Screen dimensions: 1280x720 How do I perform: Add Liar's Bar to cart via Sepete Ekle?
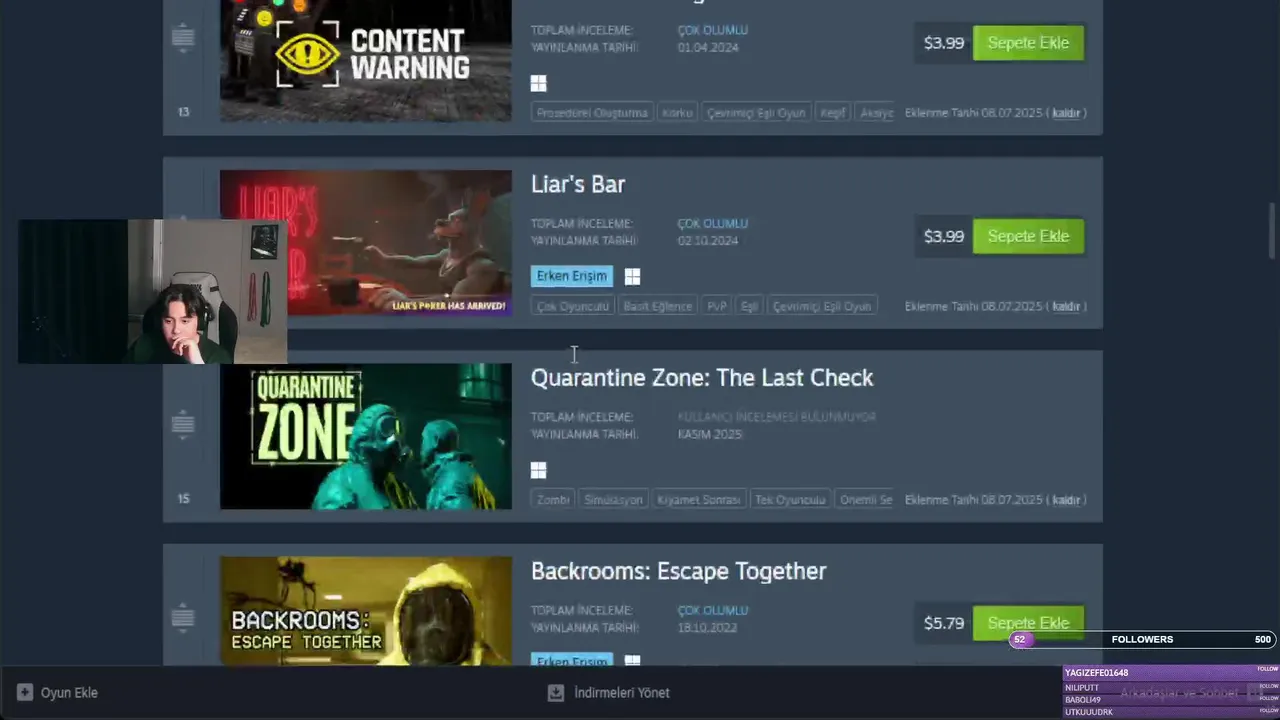[1028, 236]
